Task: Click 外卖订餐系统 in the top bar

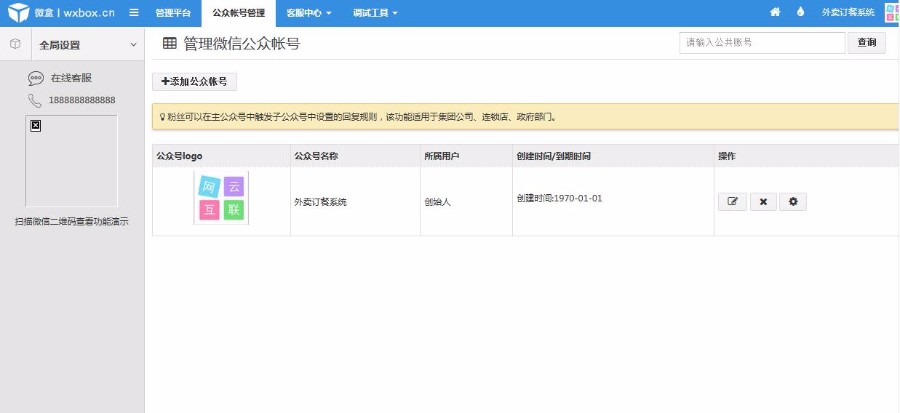Action: coord(848,13)
